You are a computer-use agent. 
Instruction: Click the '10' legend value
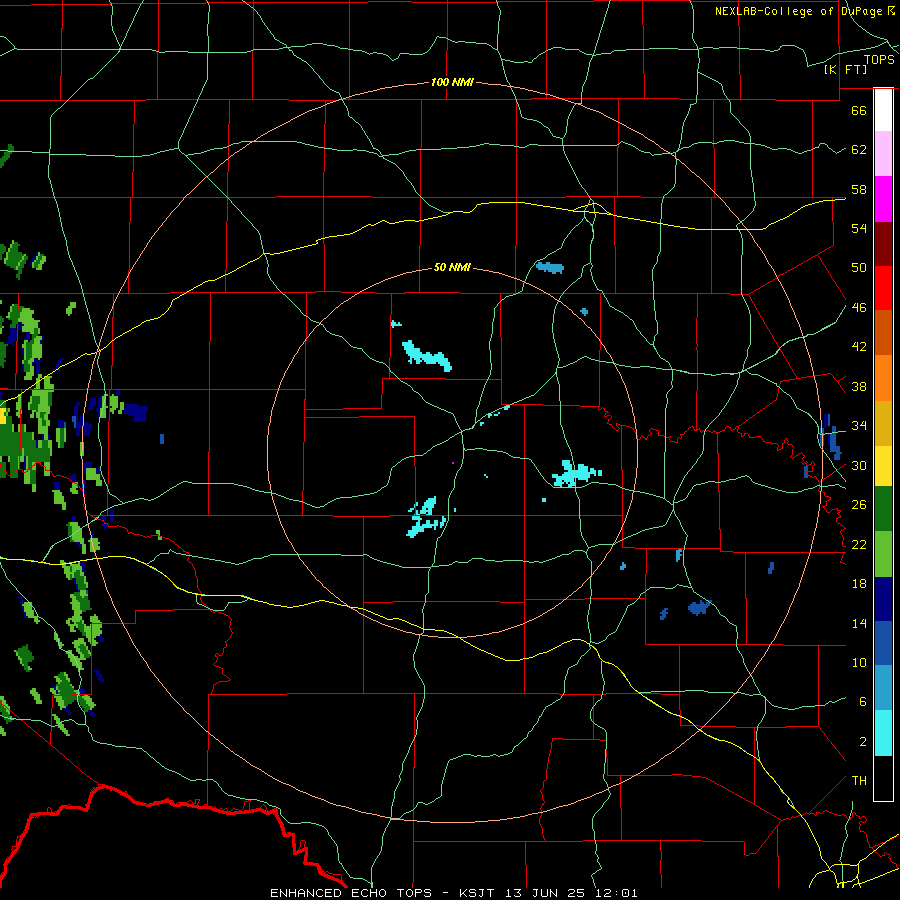tap(859, 663)
